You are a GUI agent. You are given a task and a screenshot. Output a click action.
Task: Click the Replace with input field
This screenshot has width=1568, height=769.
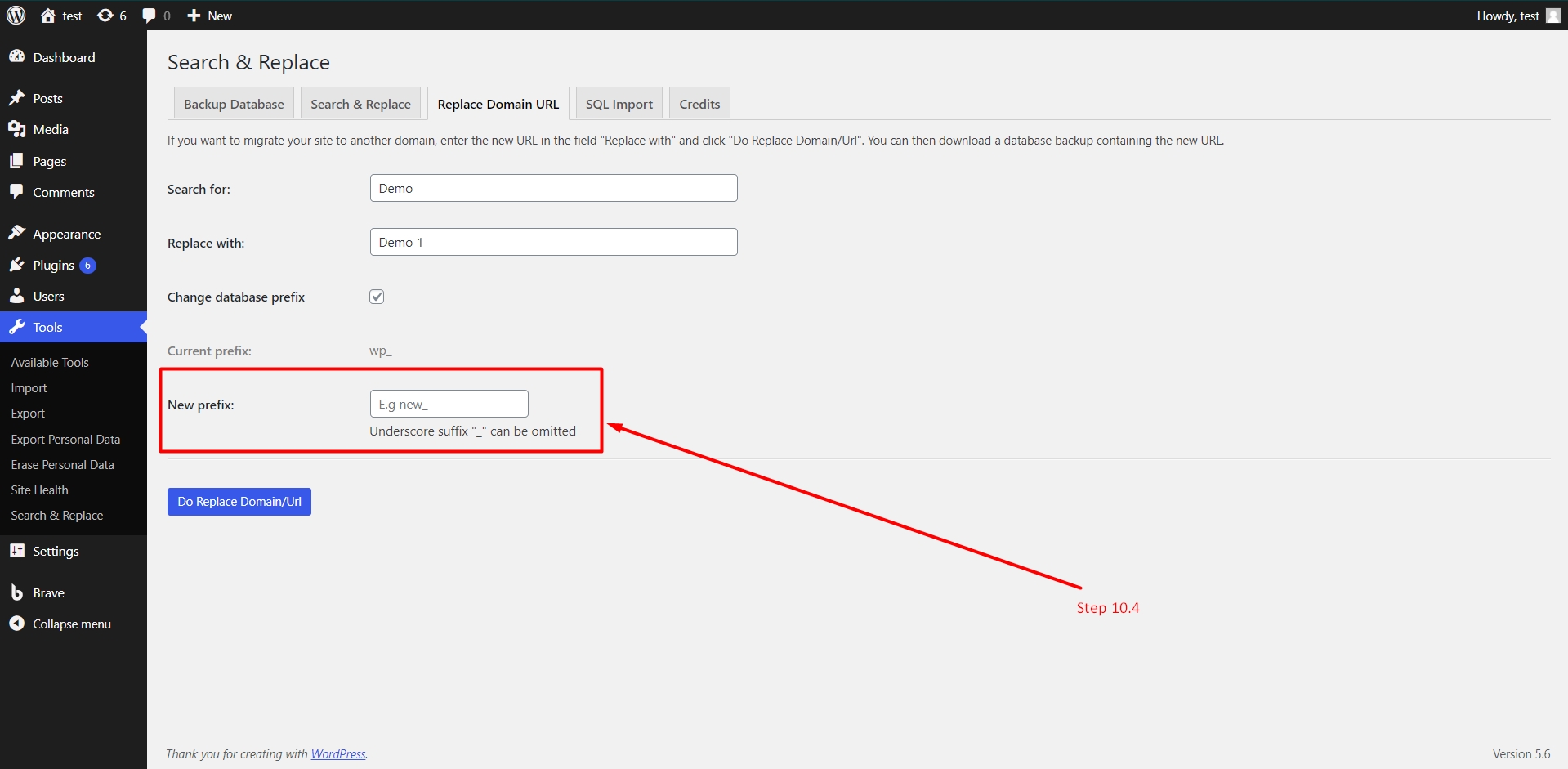pos(554,242)
